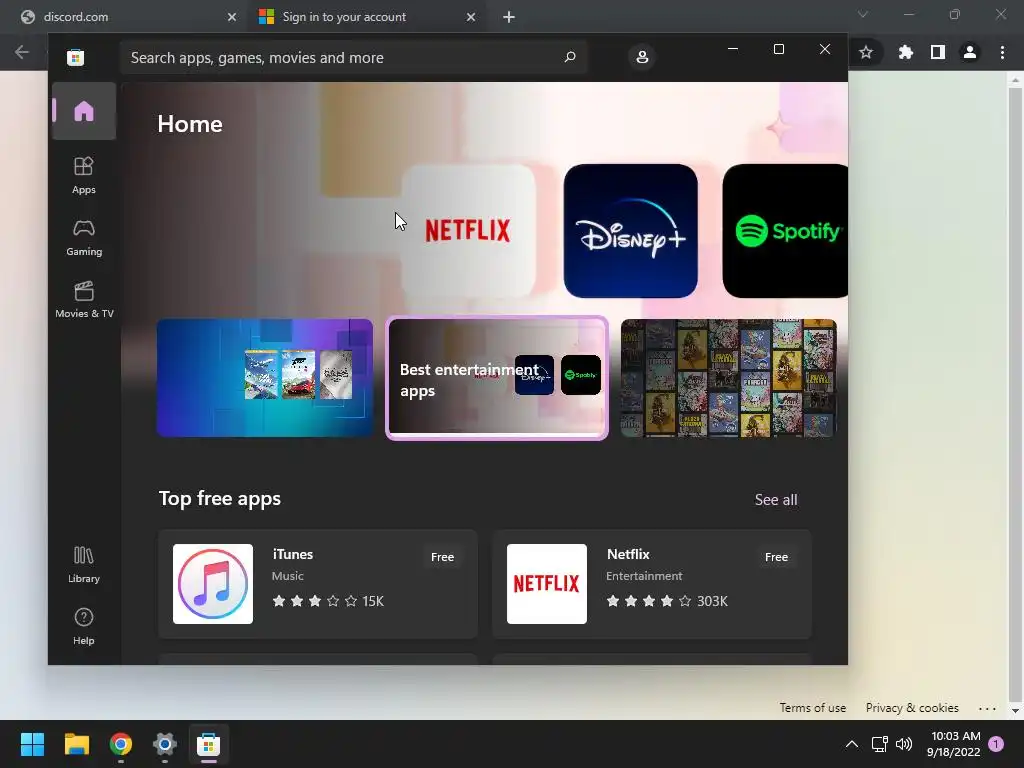The height and width of the screenshot is (768, 1024).
Task: Open volume speaker tray icon
Action: pyautogui.click(x=904, y=744)
